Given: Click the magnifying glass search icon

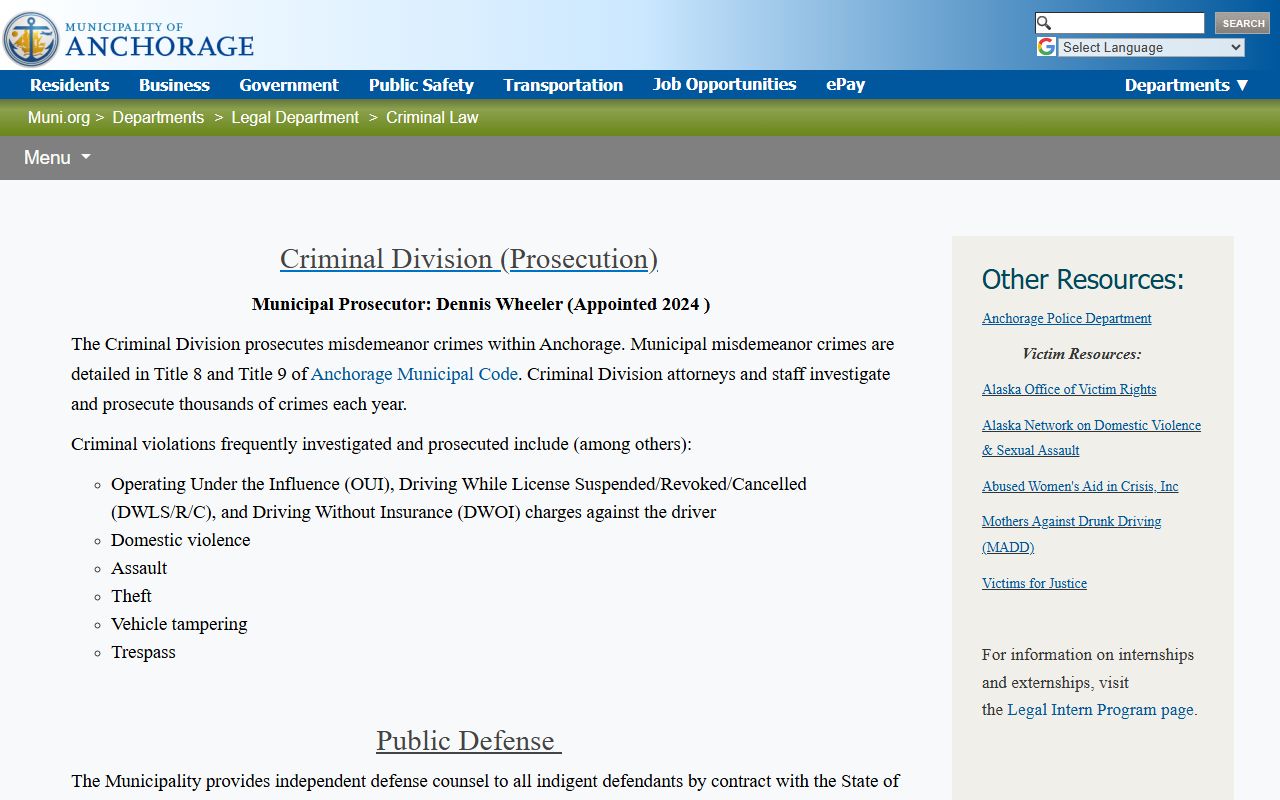Looking at the screenshot, I should click(1044, 23).
